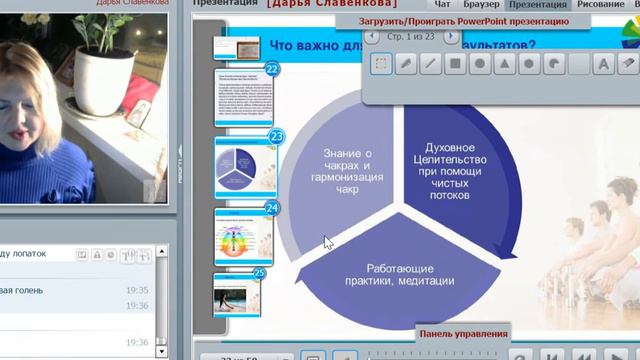Click the play button in control panel
640x360 pixels.
pos(616,355)
